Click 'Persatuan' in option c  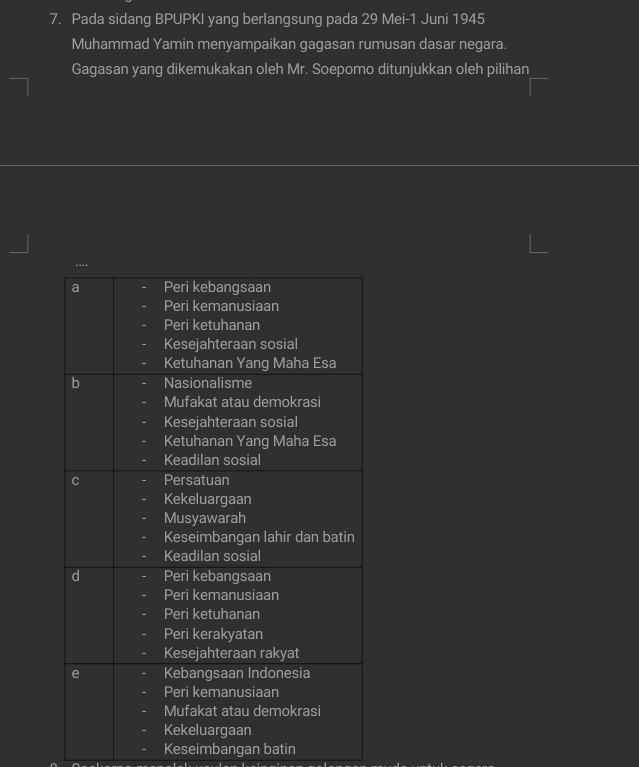(197, 480)
